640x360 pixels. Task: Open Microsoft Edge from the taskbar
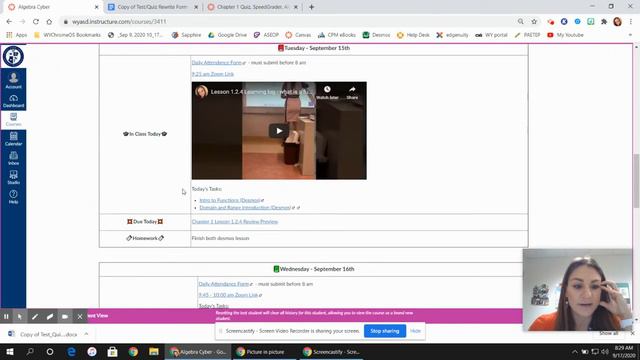pyautogui.click(x=71, y=351)
